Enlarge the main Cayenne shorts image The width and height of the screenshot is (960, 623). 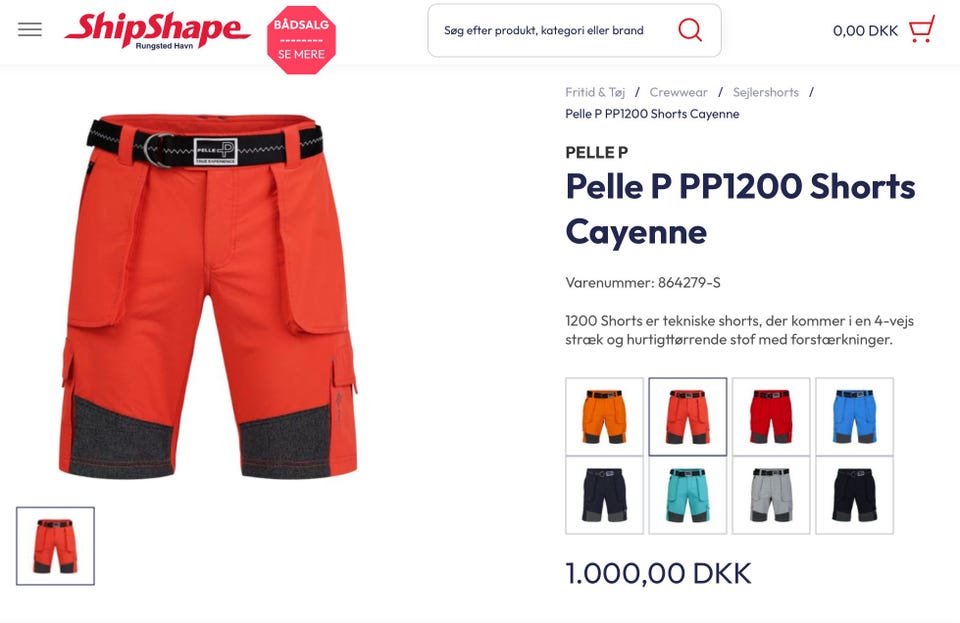[208, 296]
